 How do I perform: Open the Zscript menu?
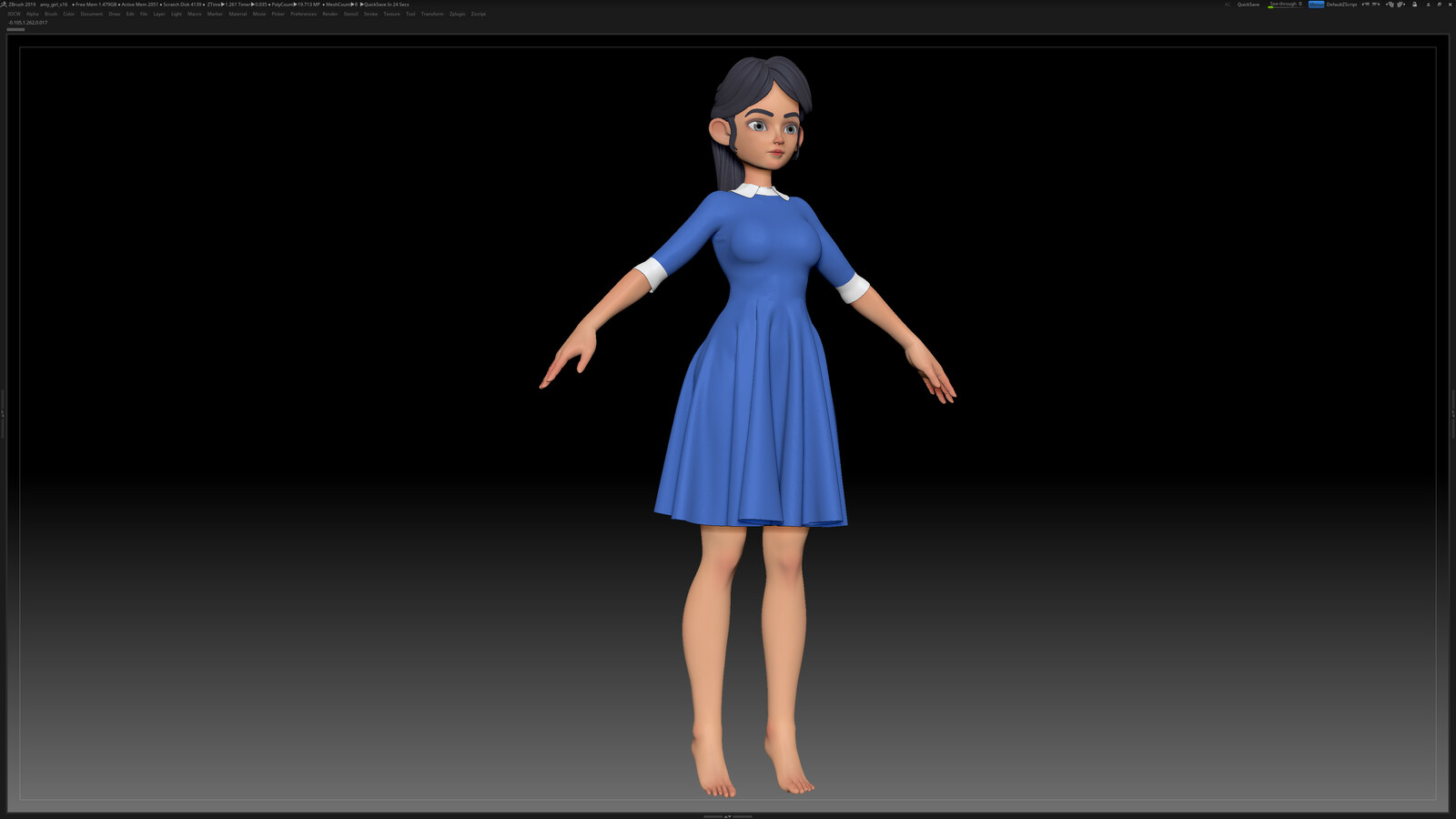(x=479, y=14)
